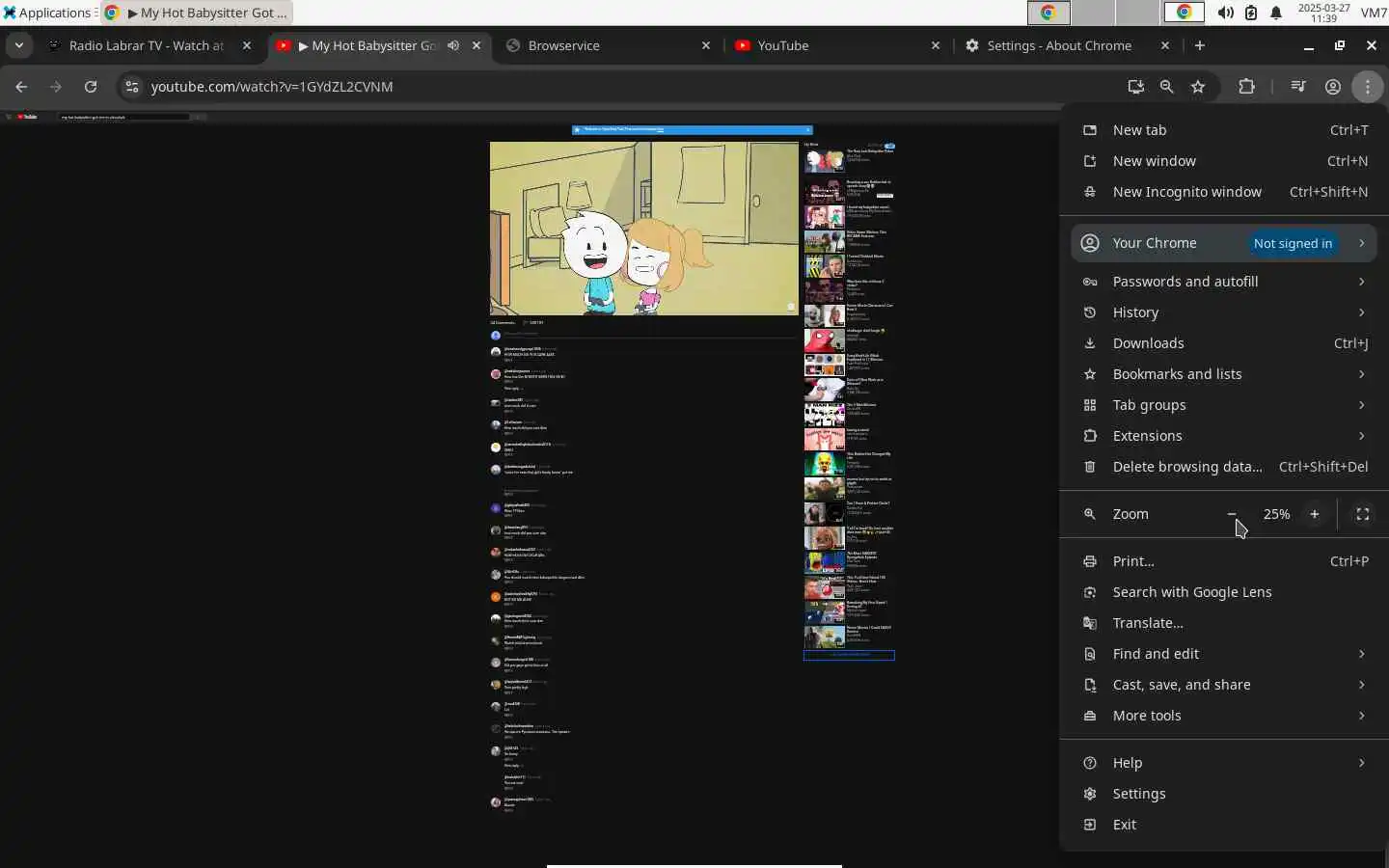Click the date and time clock

[1323, 13]
